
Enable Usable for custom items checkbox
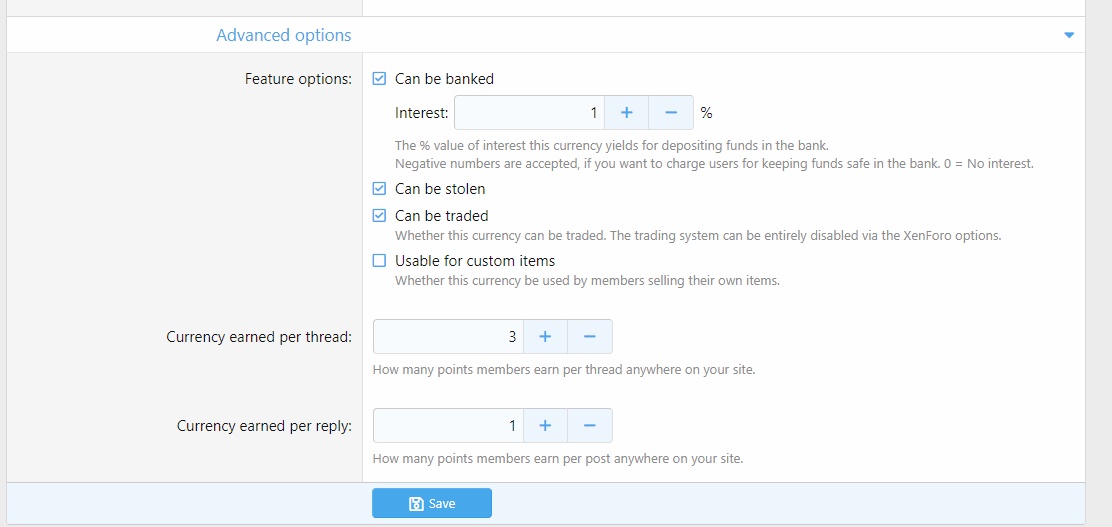coord(379,261)
